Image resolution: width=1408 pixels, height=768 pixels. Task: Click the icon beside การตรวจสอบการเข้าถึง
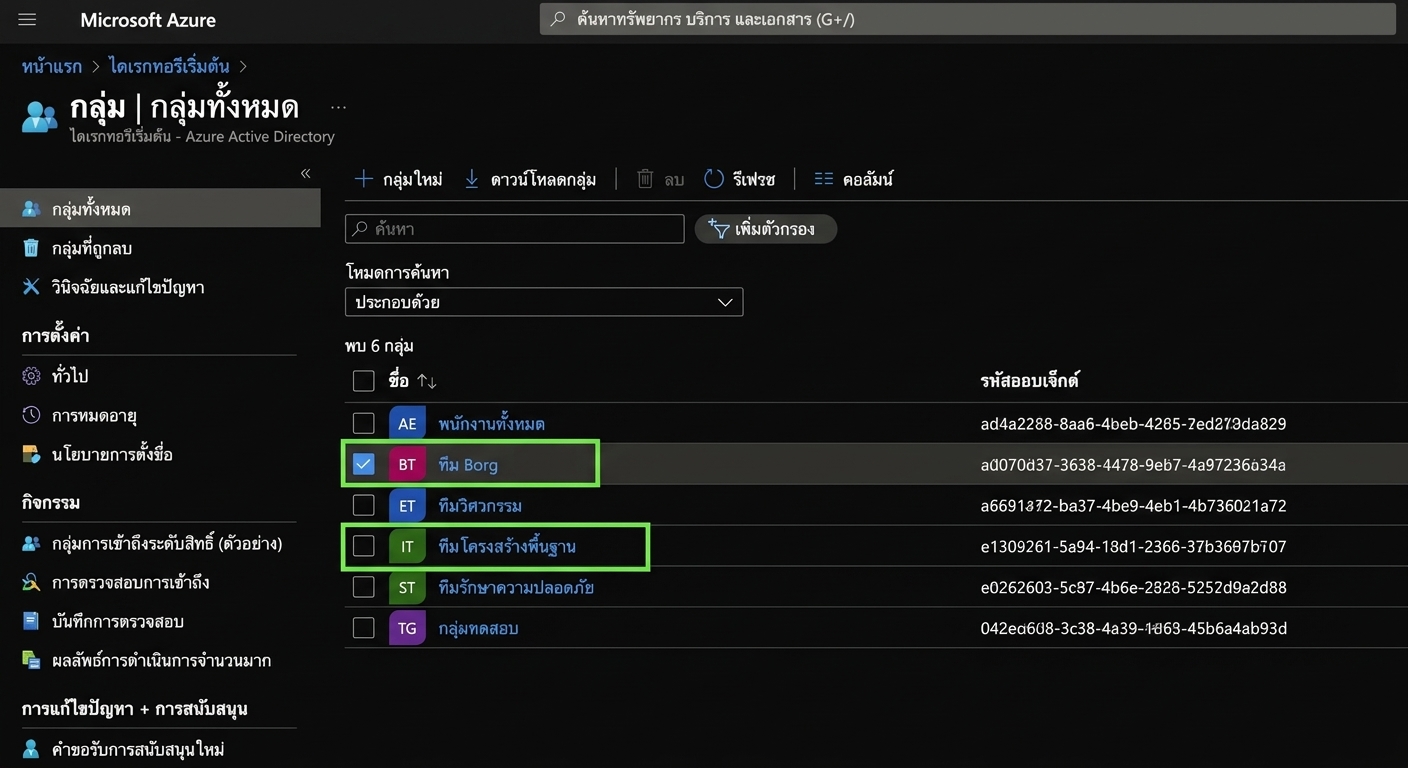click(32, 582)
